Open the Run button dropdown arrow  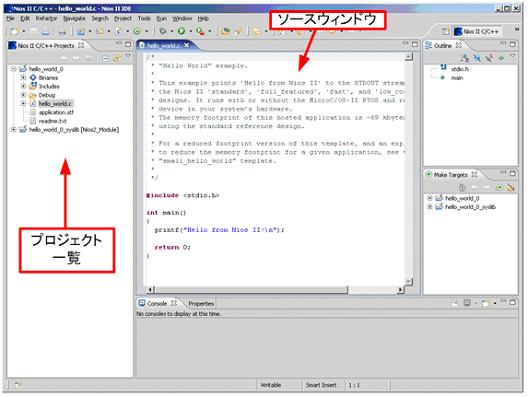[x=190, y=31]
